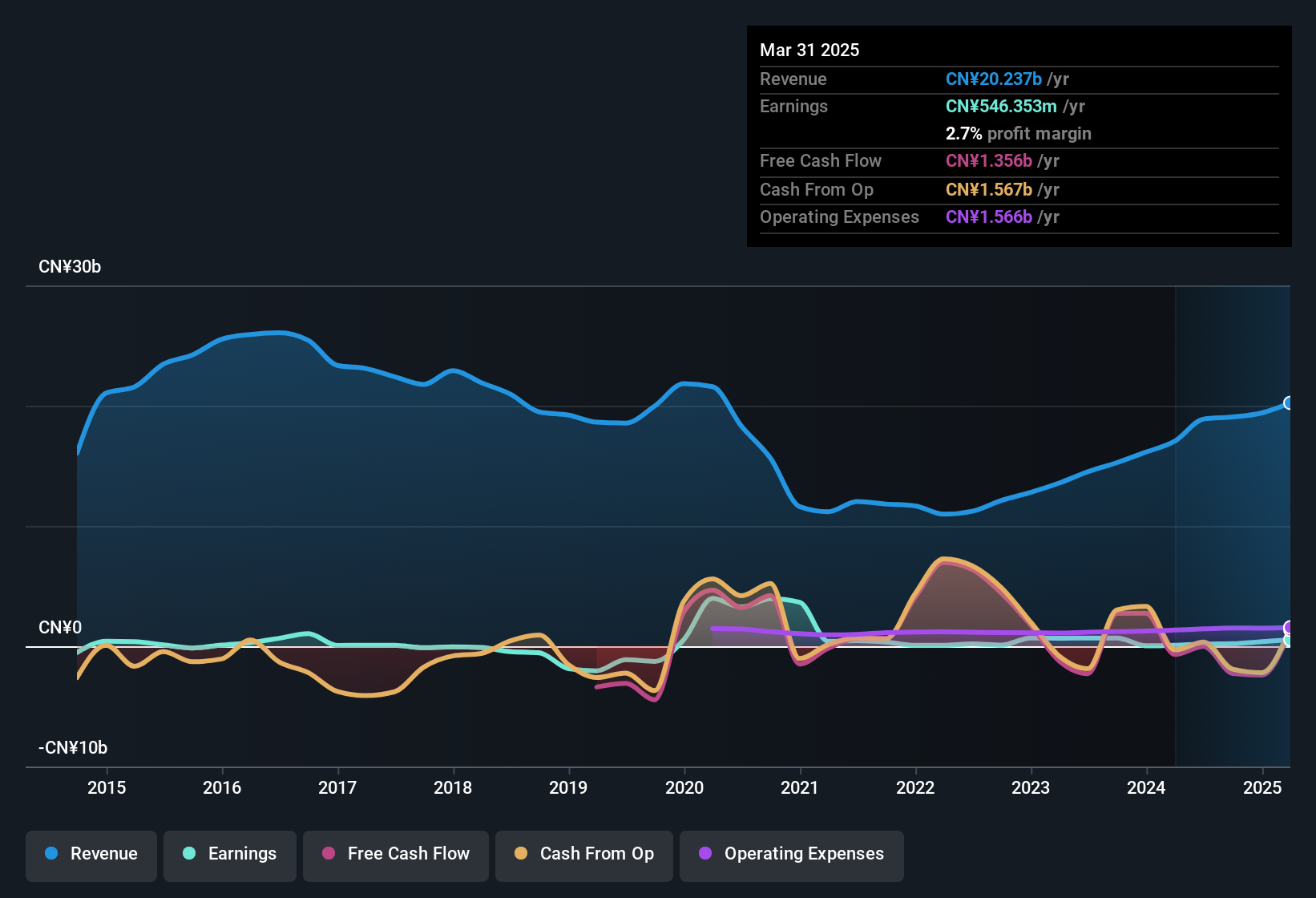1316x898 pixels.
Task: Click the Mar 31 2025 tooltip date
Action: (809, 50)
